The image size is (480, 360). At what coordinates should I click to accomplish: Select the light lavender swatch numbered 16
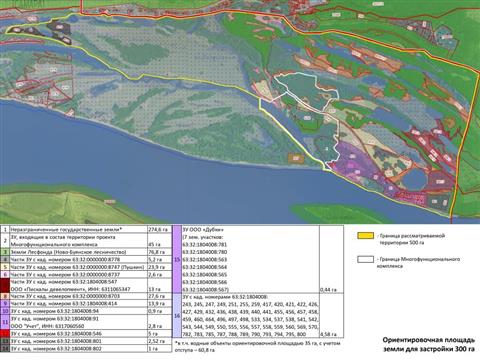[x=177, y=316]
